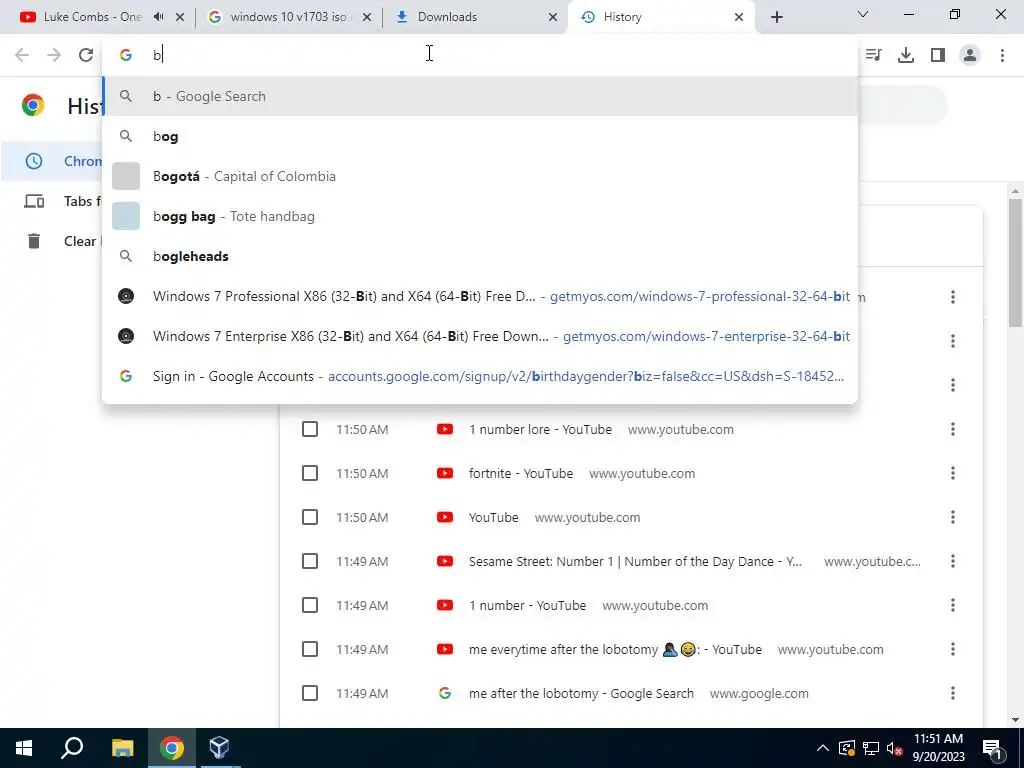
Task: Switch to the windows 10 v1703 iso tab
Action: (287, 17)
